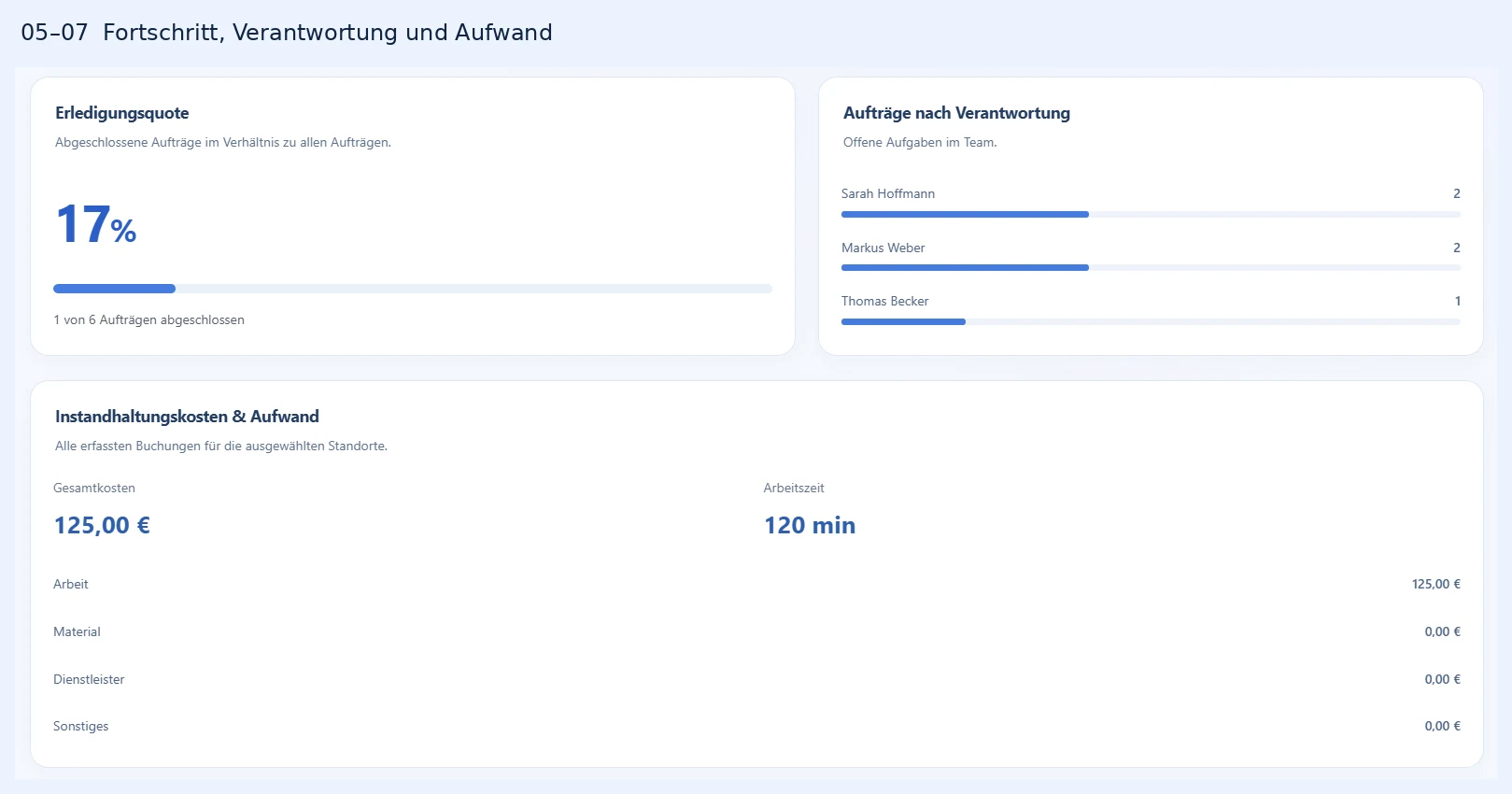Select the 120 min working time value
1512x794 pixels.
[x=810, y=525]
